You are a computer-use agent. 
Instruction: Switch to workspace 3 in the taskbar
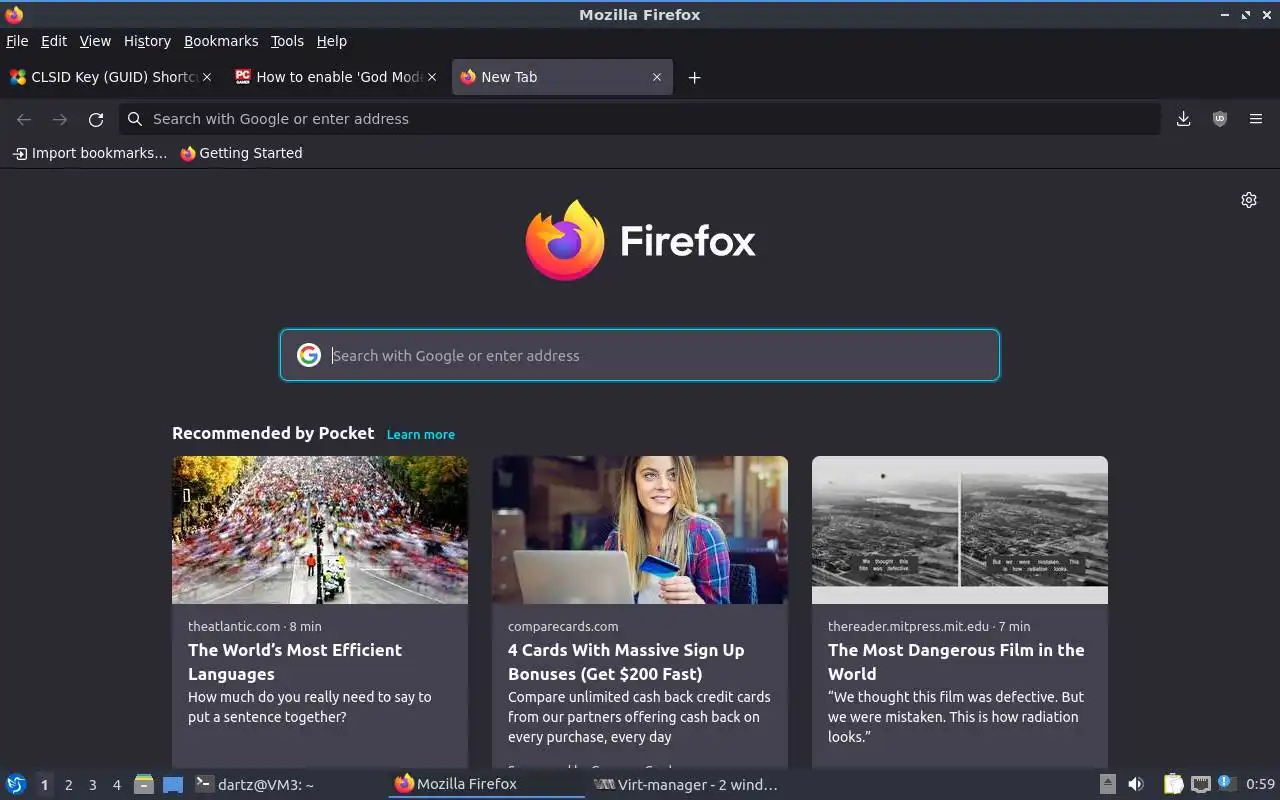pyautogui.click(x=92, y=785)
